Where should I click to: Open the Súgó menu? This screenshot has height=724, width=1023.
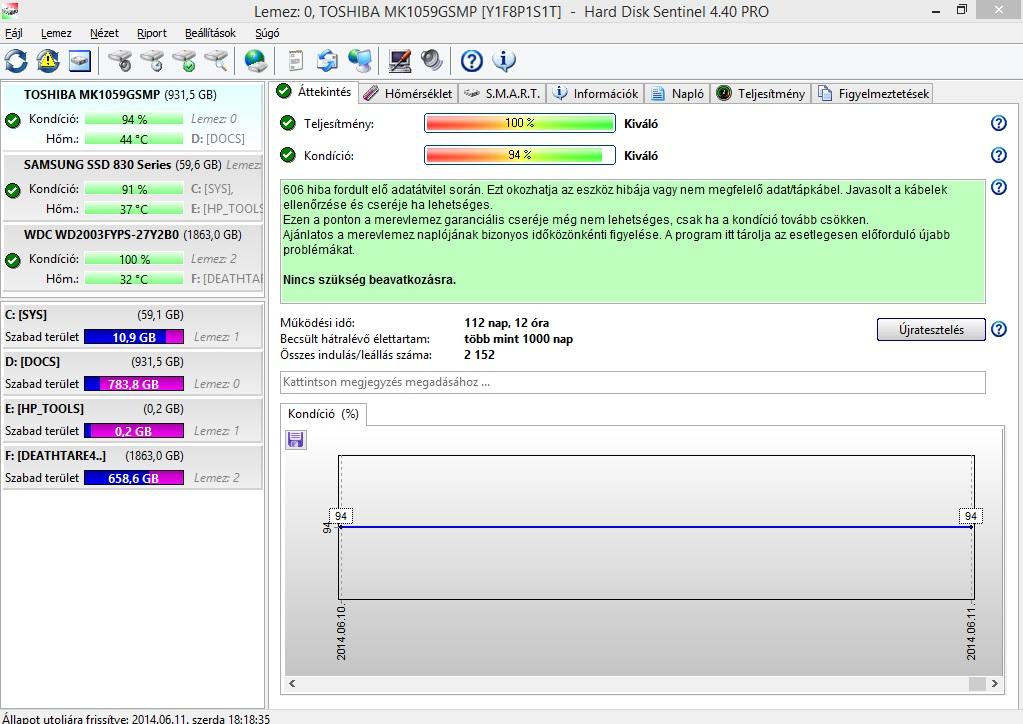(267, 33)
